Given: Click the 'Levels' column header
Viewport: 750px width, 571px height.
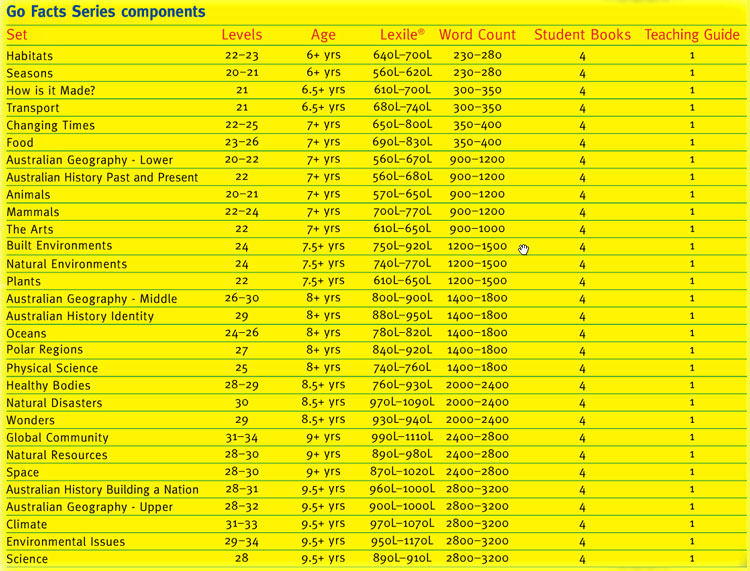Looking at the screenshot, I should click(x=242, y=34).
